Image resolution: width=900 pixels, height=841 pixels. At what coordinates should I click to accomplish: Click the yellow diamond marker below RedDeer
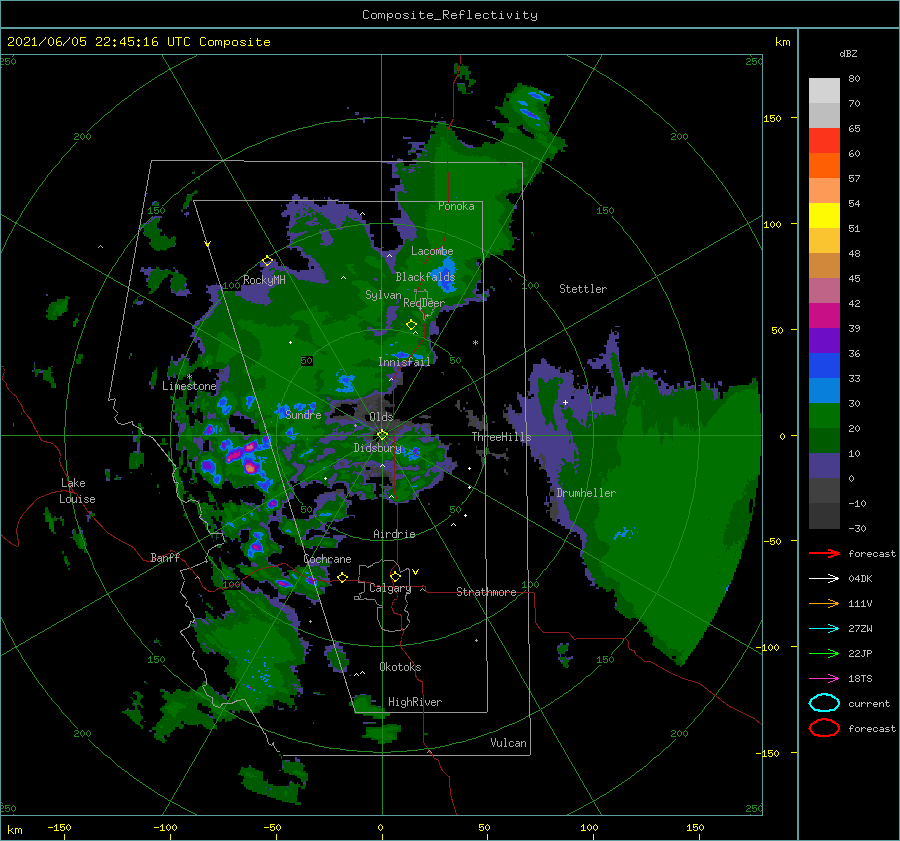coord(411,325)
